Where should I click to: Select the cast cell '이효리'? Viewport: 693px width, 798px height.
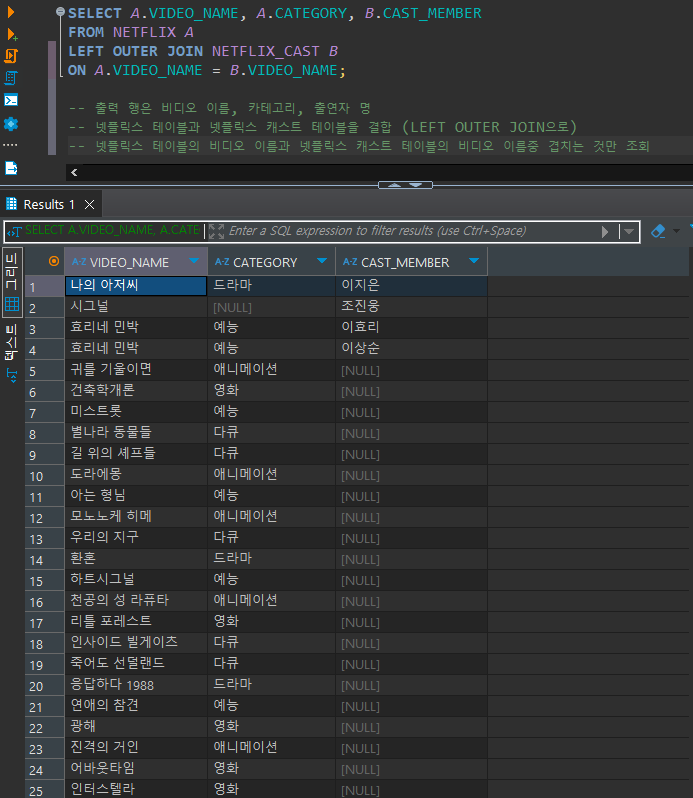(x=412, y=328)
